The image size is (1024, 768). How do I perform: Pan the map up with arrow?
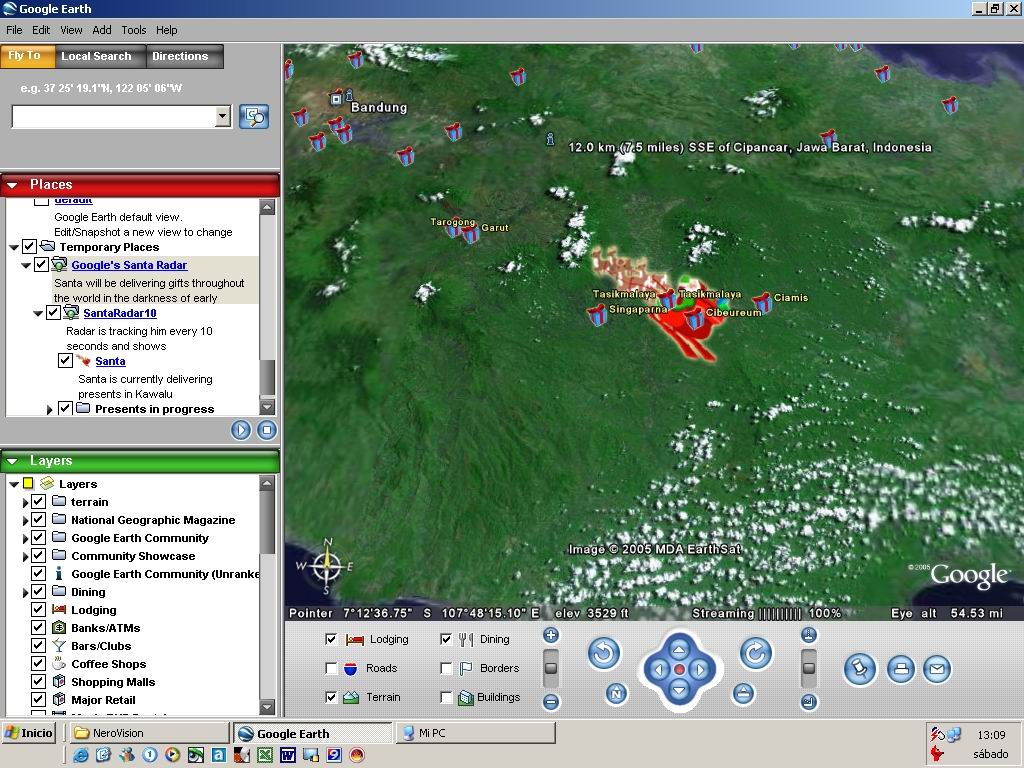coord(679,649)
